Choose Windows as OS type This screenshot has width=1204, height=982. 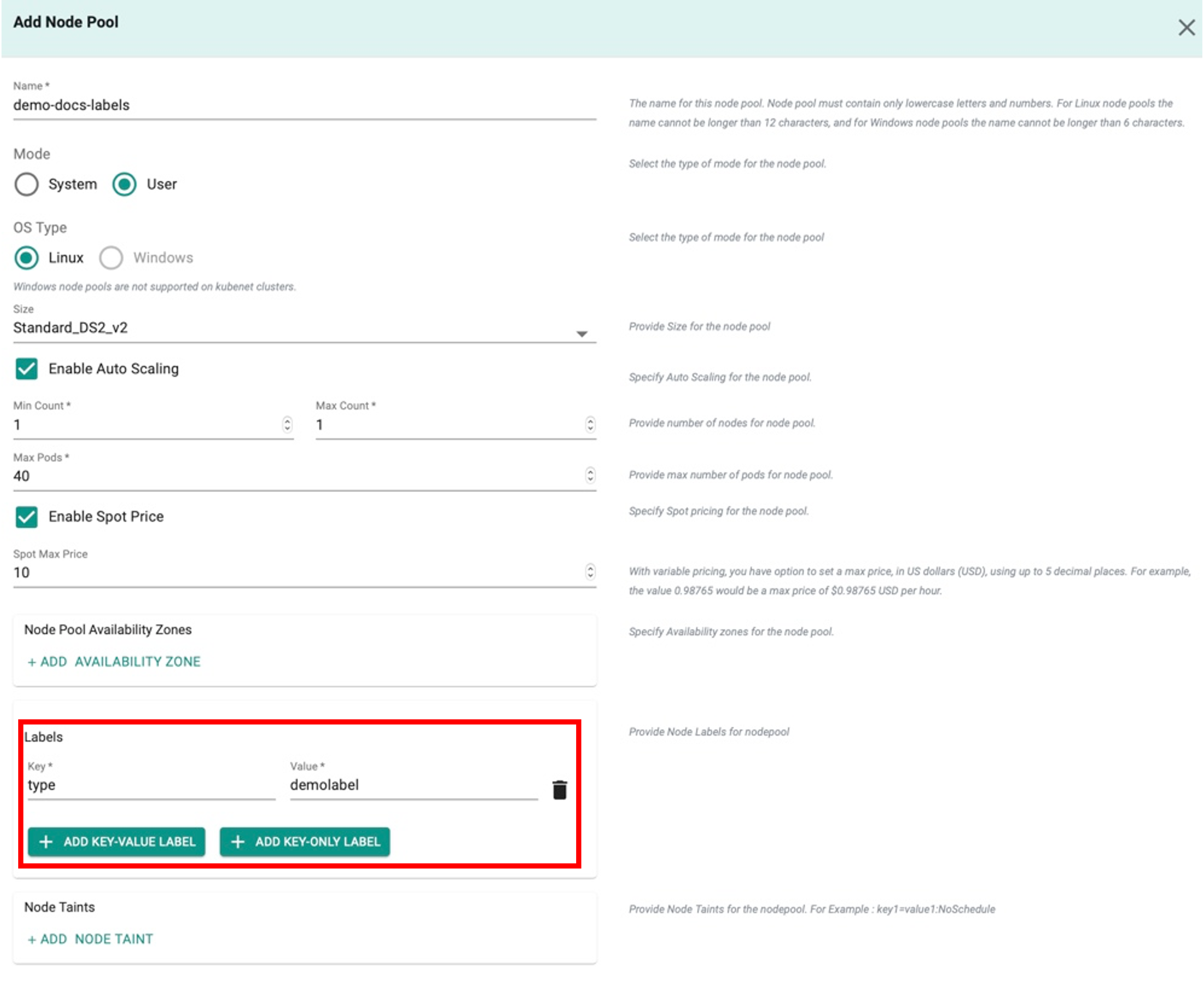point(111,258)
